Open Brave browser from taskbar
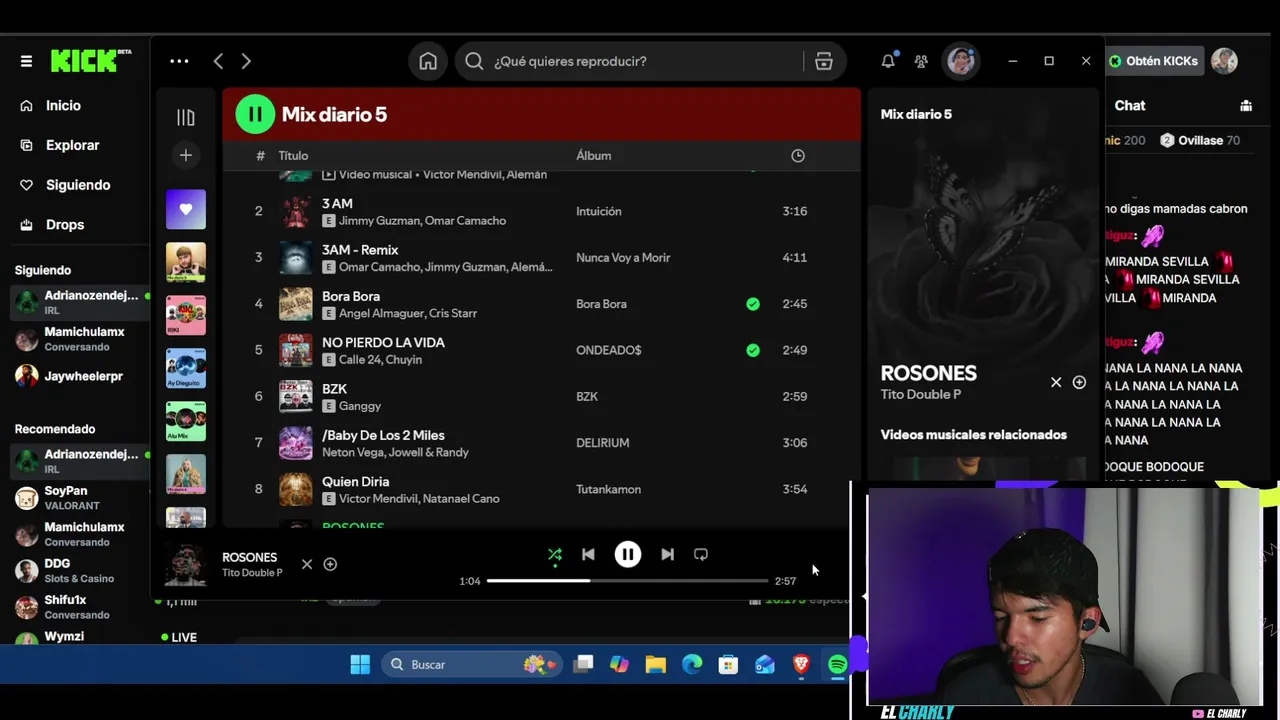Viewport: 1280px width, 720px height. click(x=801, y=664)
